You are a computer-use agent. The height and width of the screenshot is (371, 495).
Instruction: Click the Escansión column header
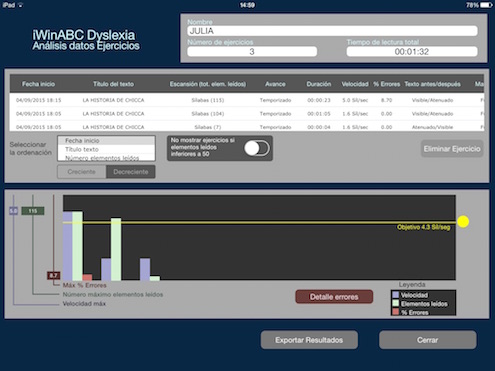tap(208, 84)
